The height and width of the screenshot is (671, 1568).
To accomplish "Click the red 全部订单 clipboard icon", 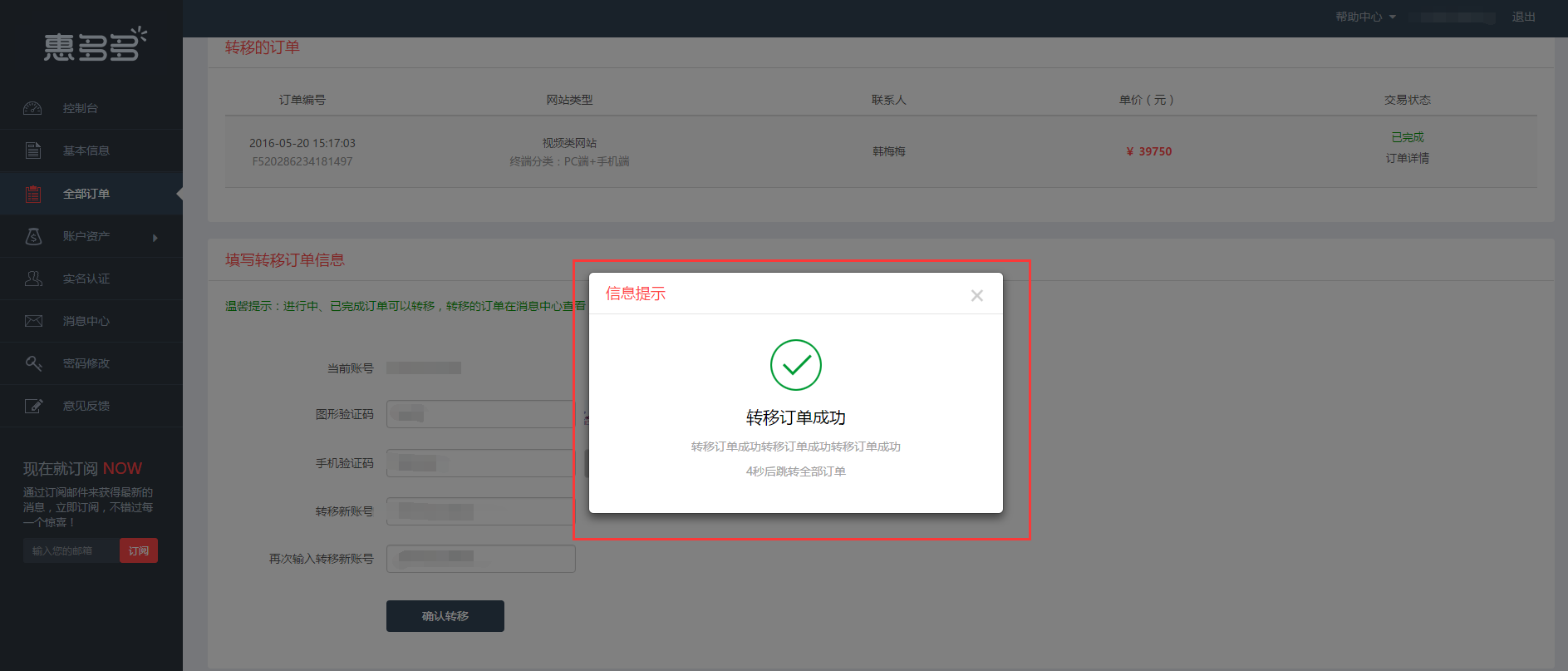I will pyautogui.click(x=32, y=194).
